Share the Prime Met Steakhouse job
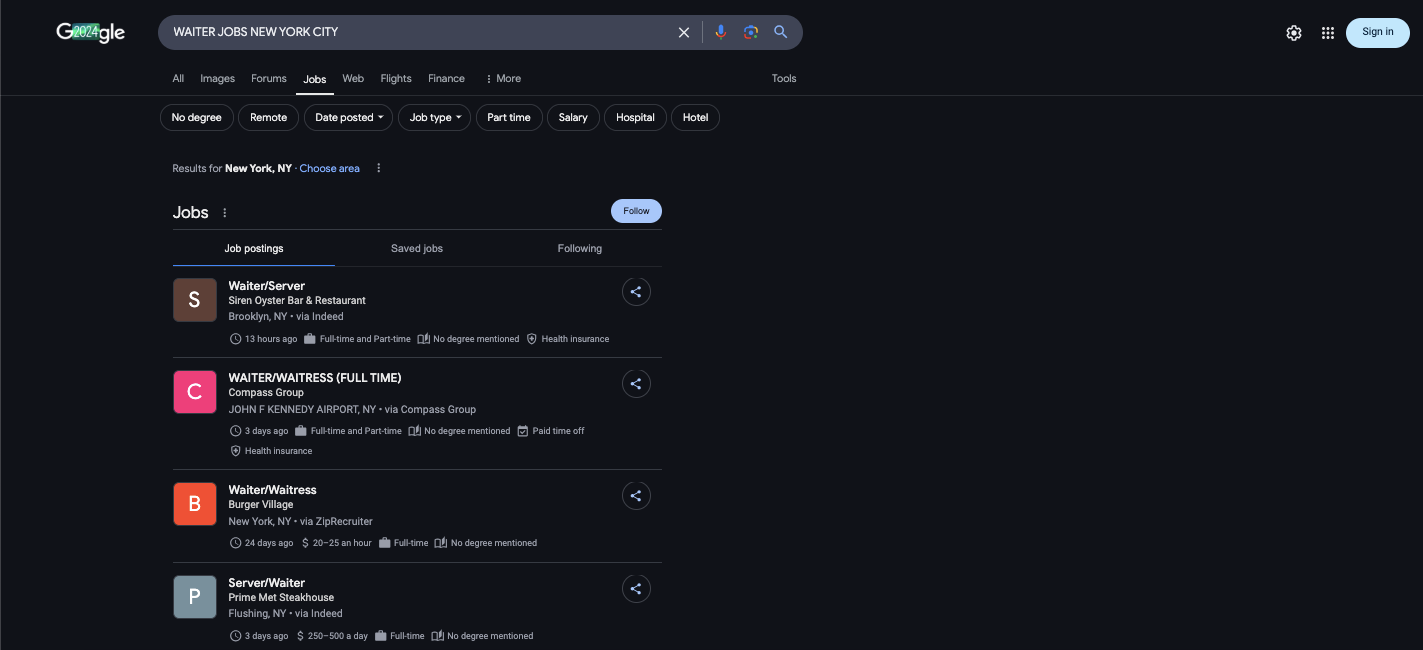1423x650 pixels. [x=636, y=589]
